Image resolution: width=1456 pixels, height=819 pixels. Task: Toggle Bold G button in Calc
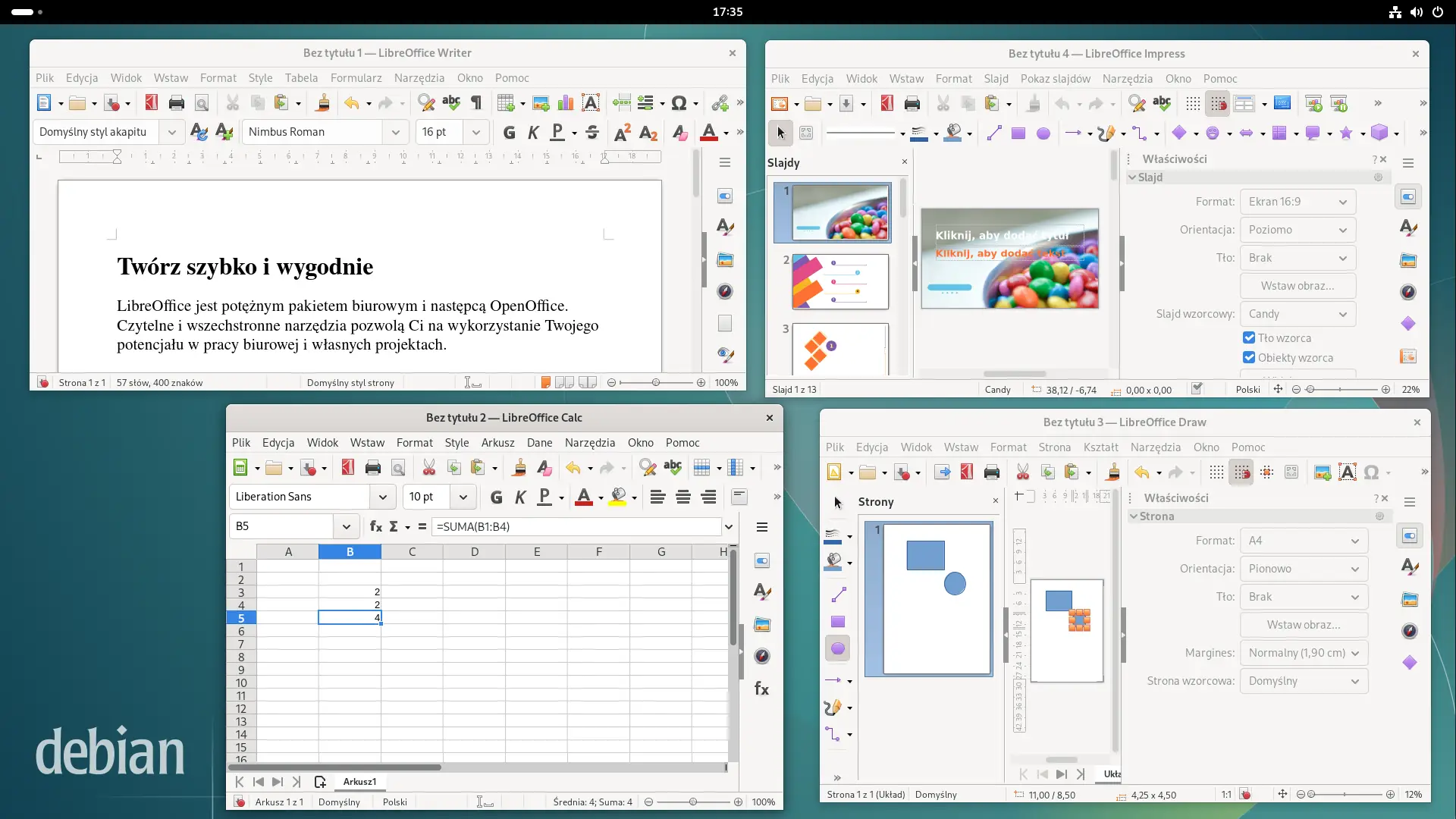(497, 497)
